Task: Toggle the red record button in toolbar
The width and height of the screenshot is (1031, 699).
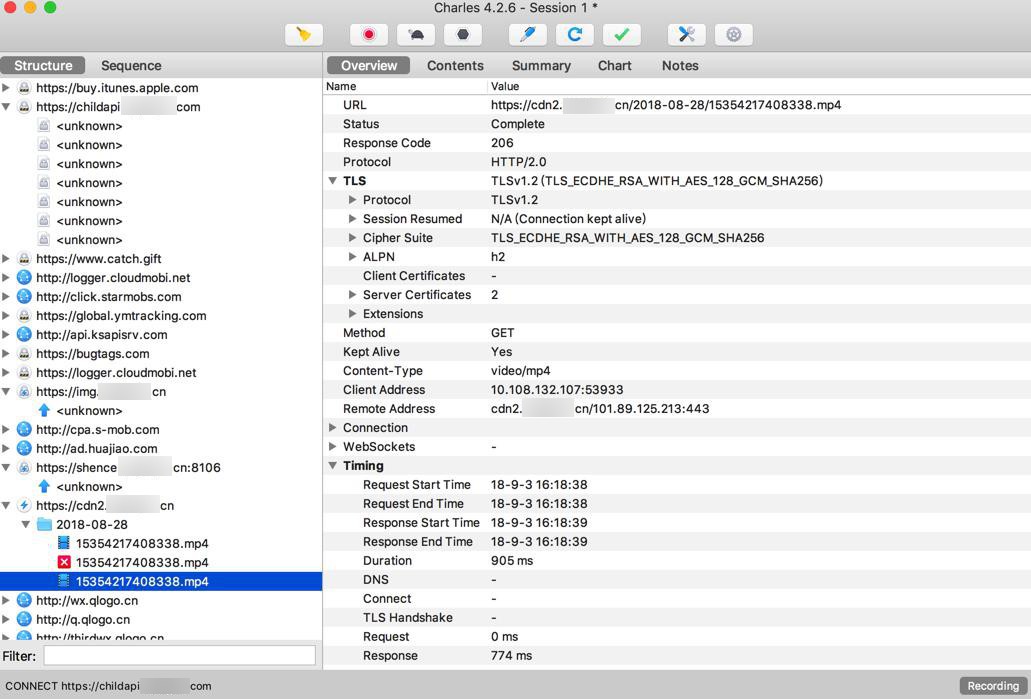Action: point(369,34)
